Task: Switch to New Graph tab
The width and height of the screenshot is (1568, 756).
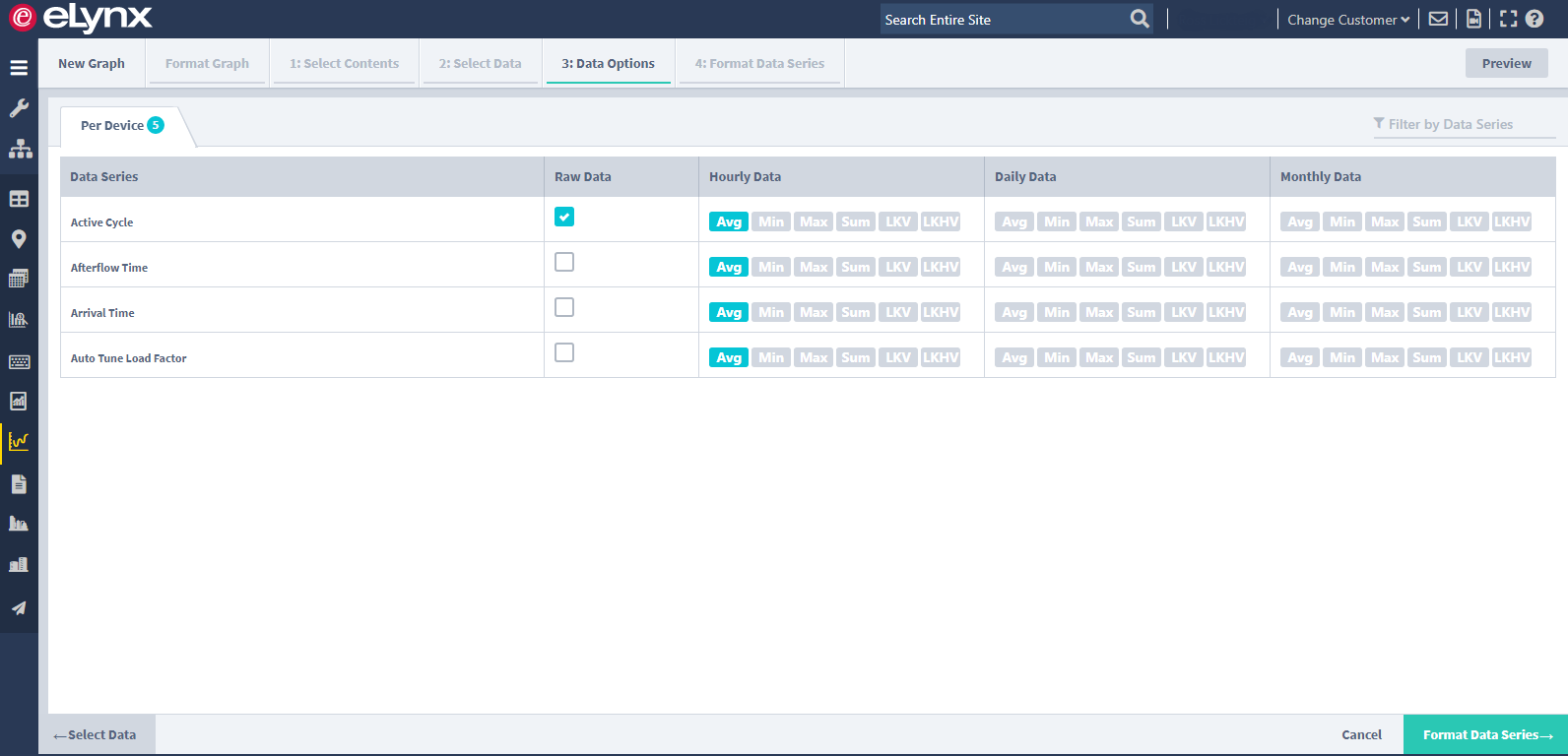Action: [x=92, y=63]
